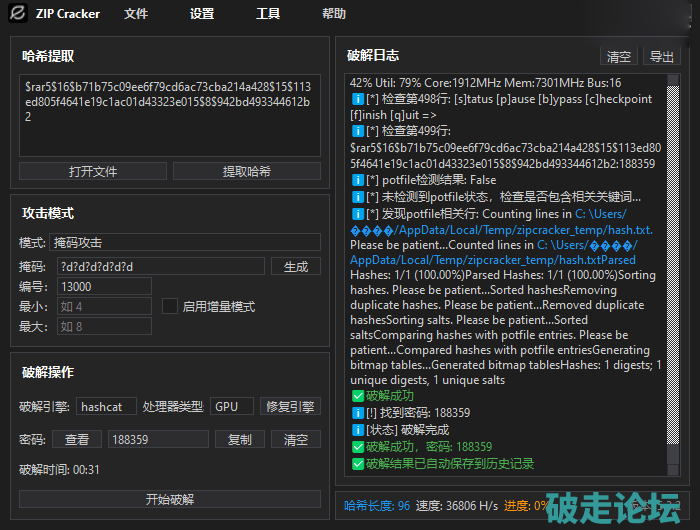
Task: Click the 打开文件 button
Action: (x=93, y=171)
